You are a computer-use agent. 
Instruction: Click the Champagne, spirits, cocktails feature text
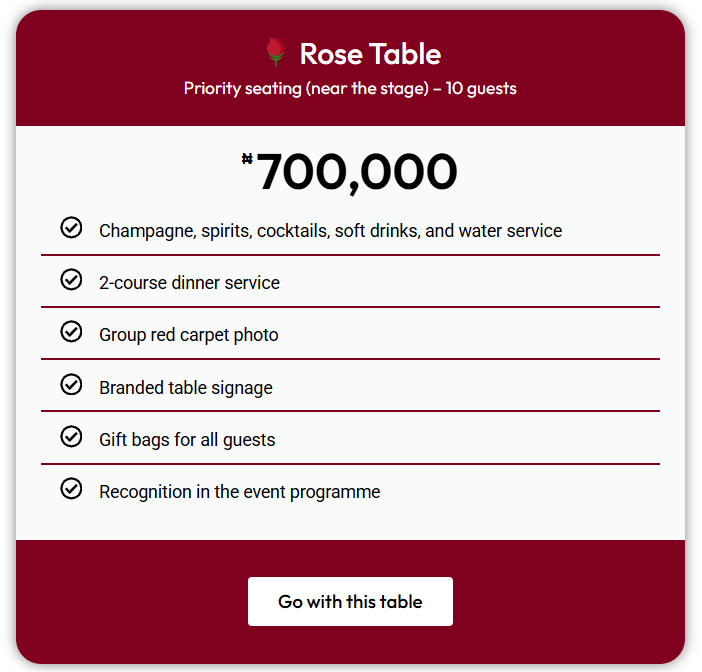click(x=330, y=231)
